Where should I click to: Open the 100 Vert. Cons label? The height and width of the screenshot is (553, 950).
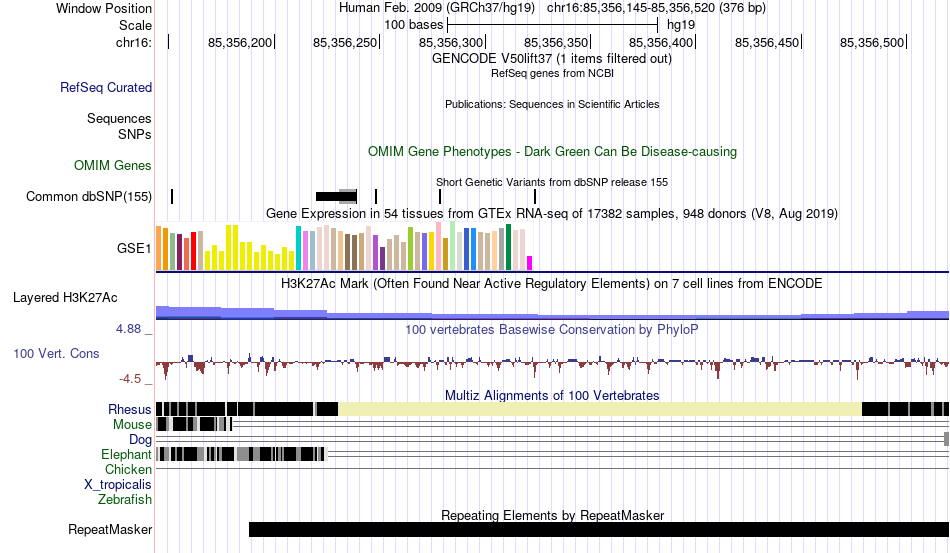point(56,353)
